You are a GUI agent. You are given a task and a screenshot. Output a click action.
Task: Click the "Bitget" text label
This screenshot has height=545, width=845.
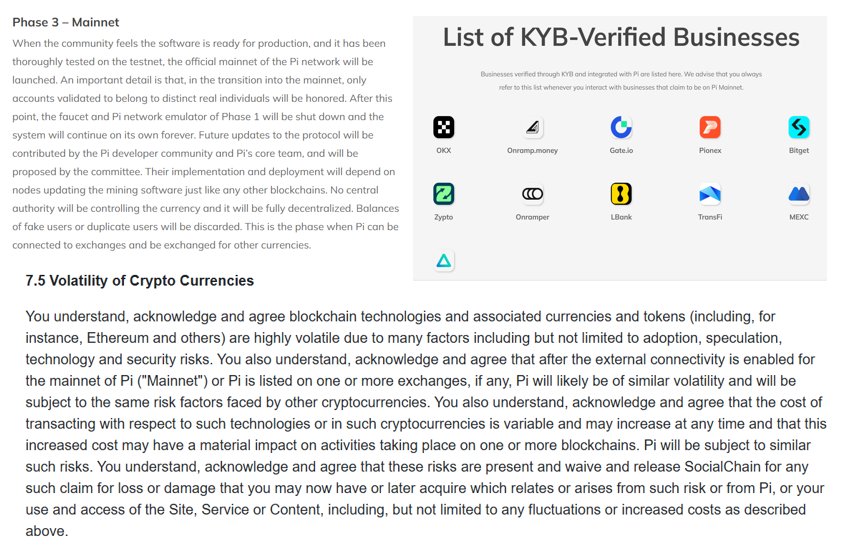[799, 150]
